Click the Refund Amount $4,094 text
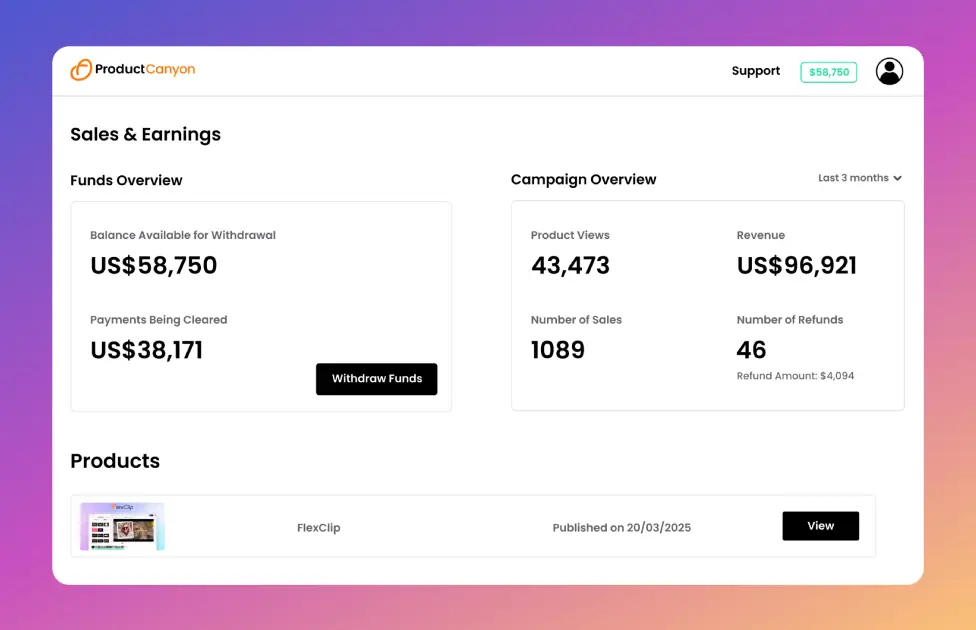The width and height of the screenshot is (976, 630). click(x=795, y=376)
